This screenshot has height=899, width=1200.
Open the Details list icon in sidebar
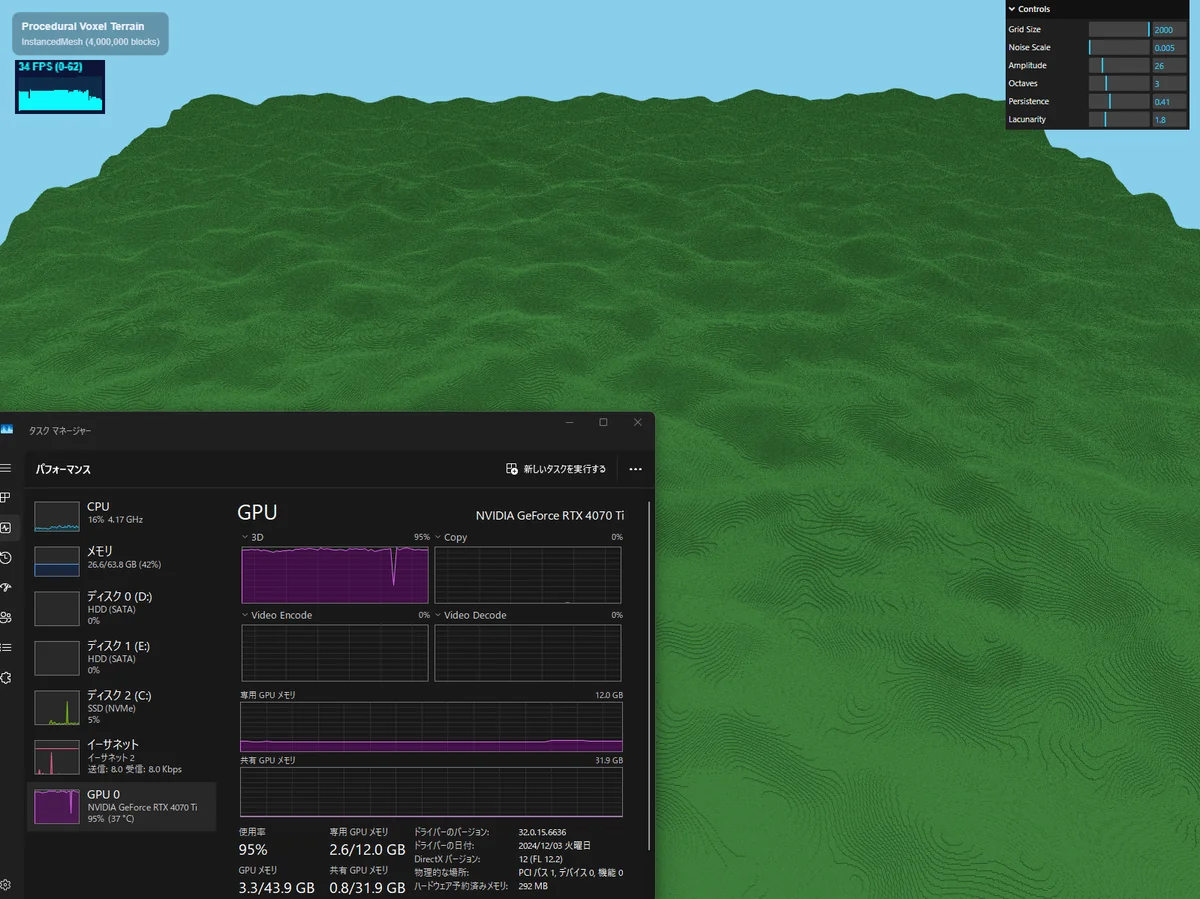point(5,648)
